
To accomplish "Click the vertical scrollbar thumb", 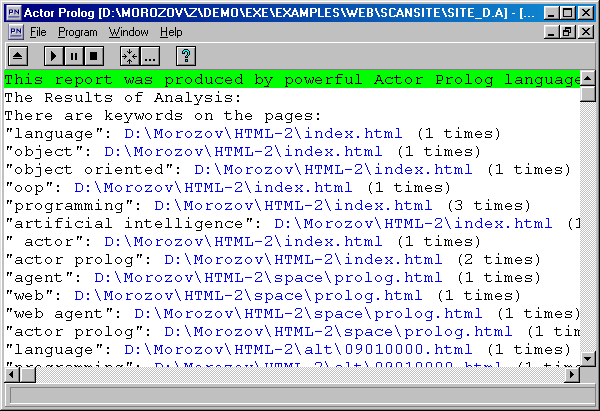I will click(x=588, y=94).
